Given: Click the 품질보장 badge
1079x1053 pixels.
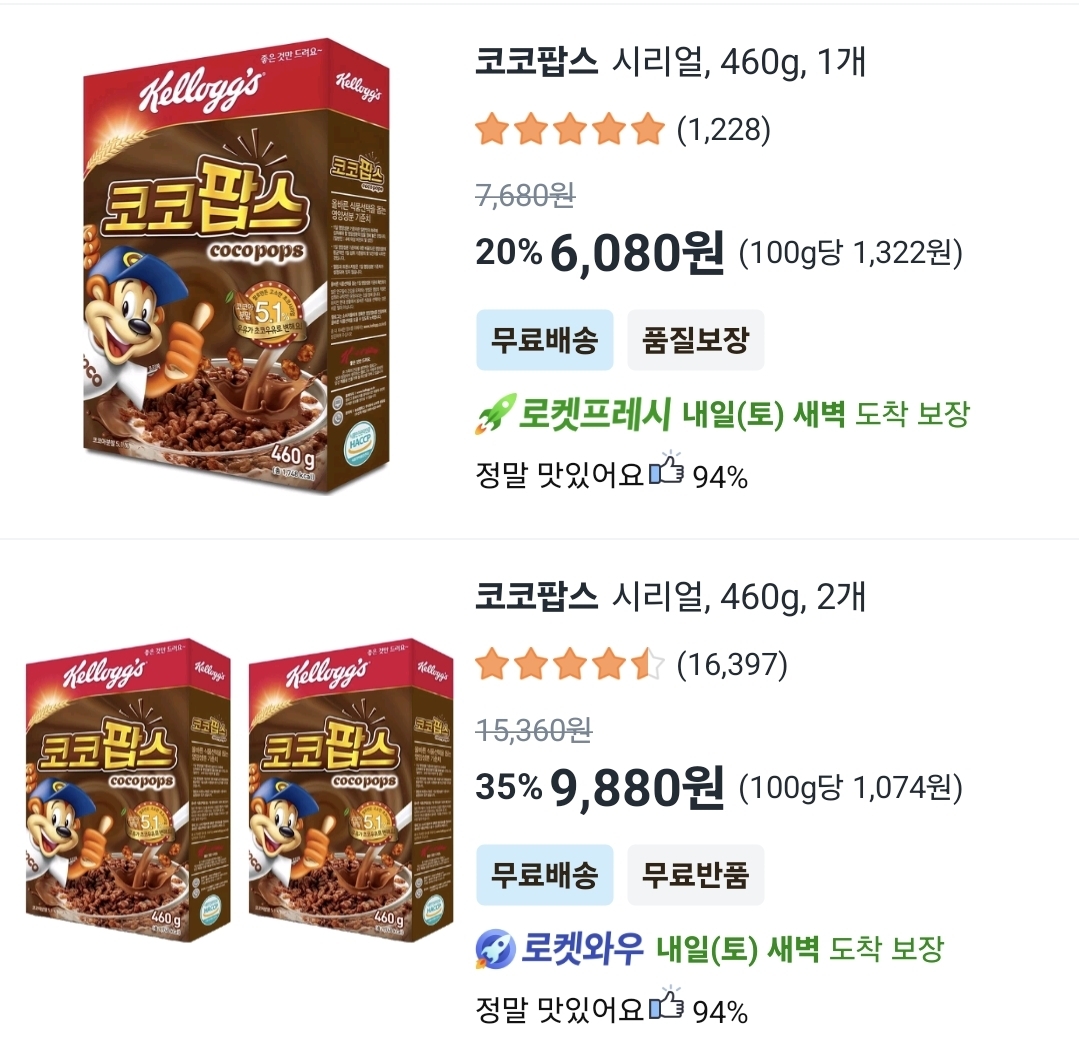Looking at the screenshot, I should [696, 340].
